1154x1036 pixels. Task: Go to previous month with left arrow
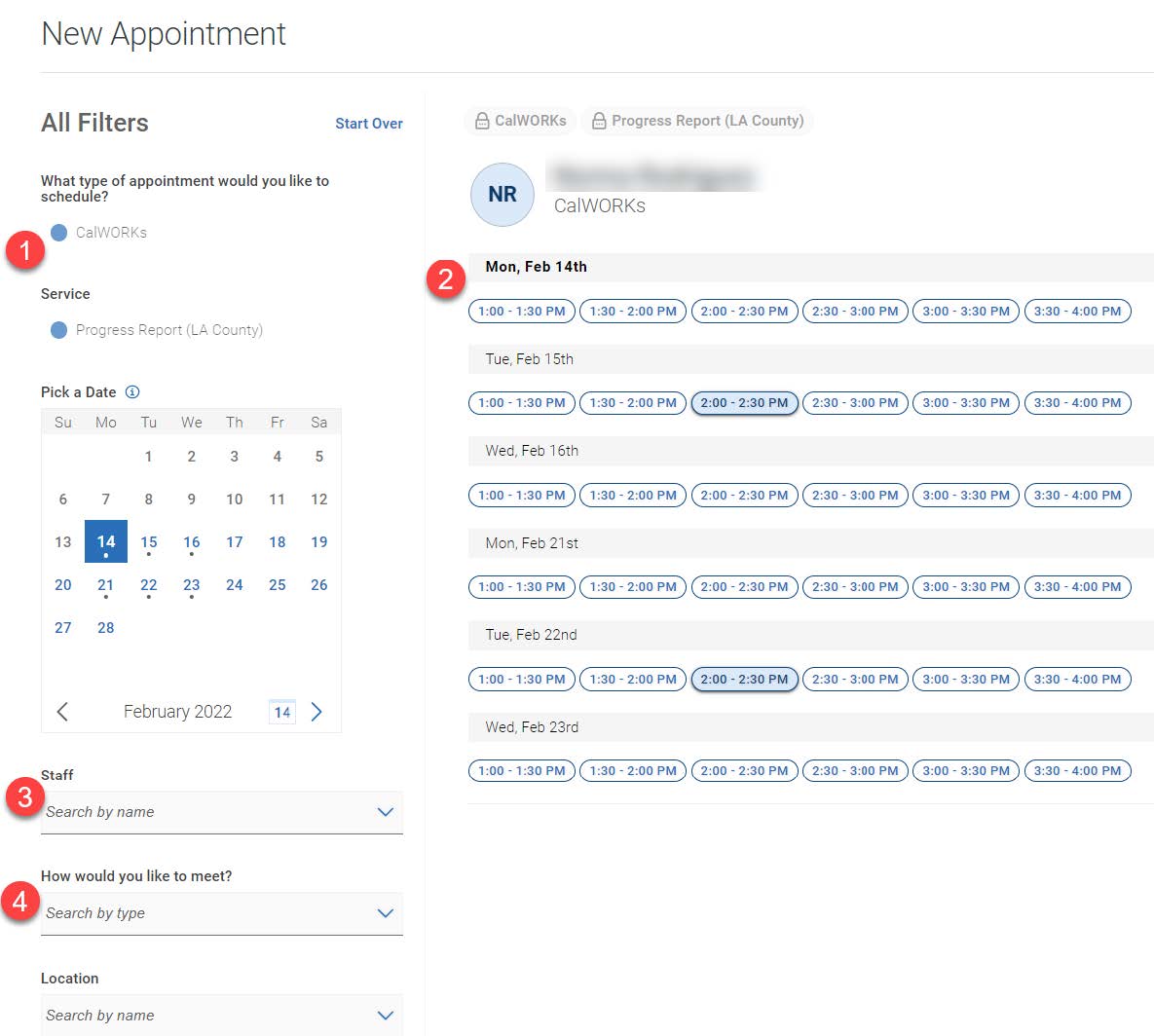pos(62,711)
